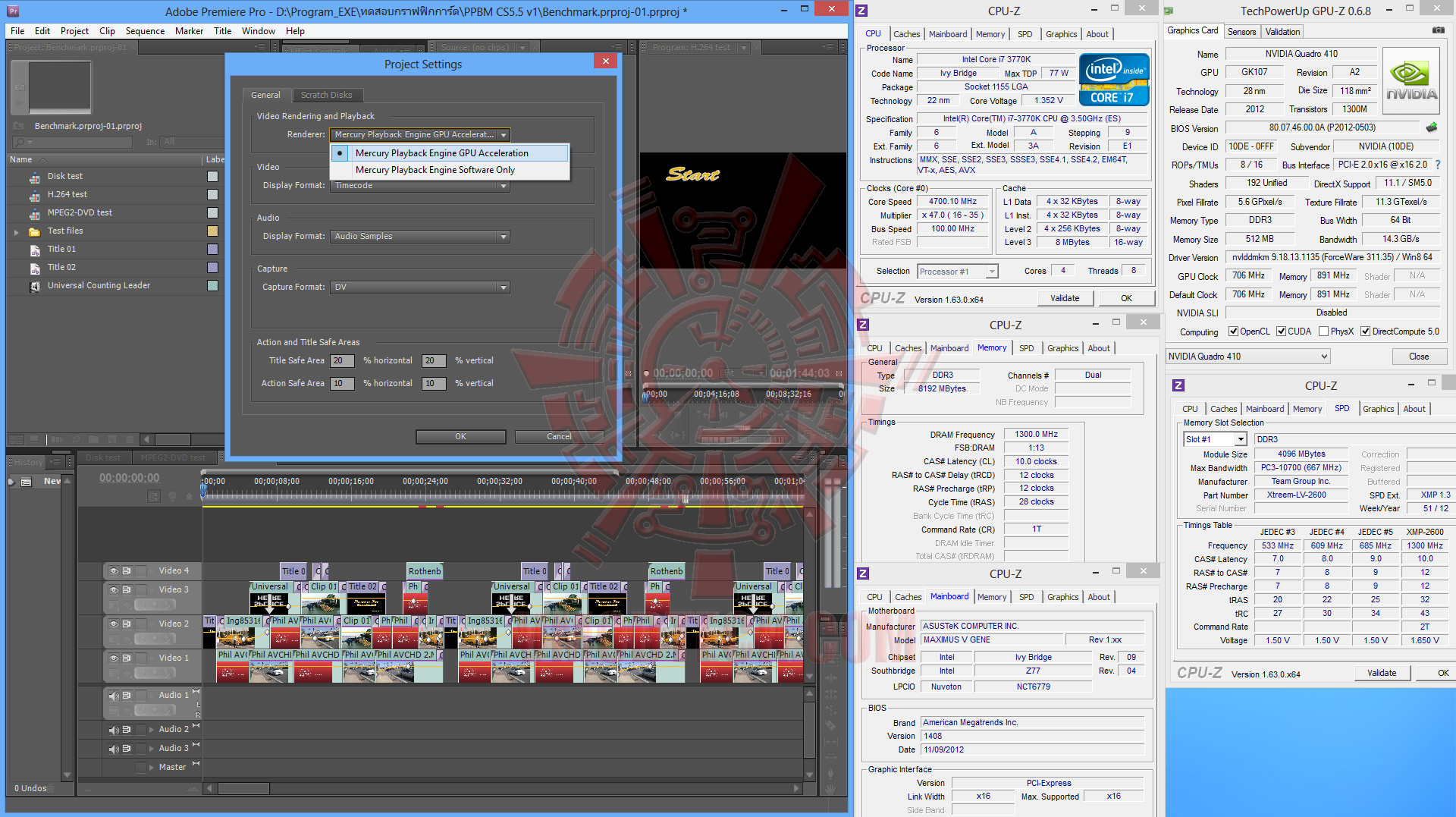Select the Disk test sequence icon
Screen dimensions: 1456x817
pyautogui.click(x=35, y=177)
